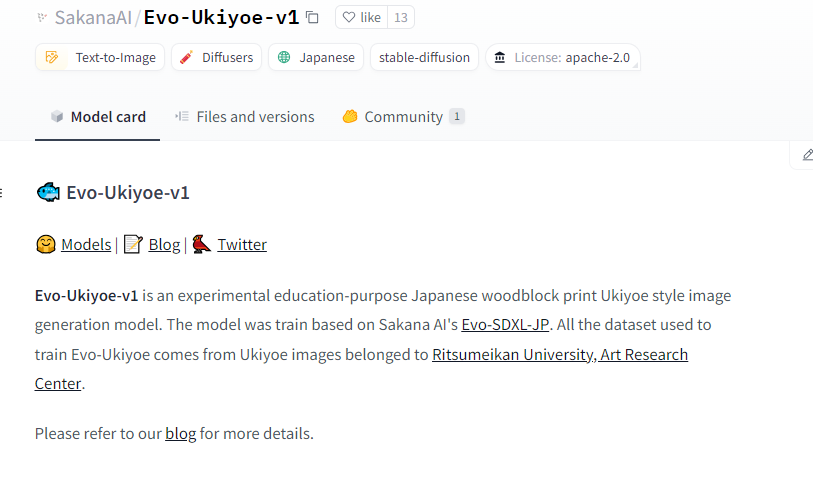Switch to the Model card tab
Image resolution: width=813 pixels, height=488 pixels.
tap(98, 117)
